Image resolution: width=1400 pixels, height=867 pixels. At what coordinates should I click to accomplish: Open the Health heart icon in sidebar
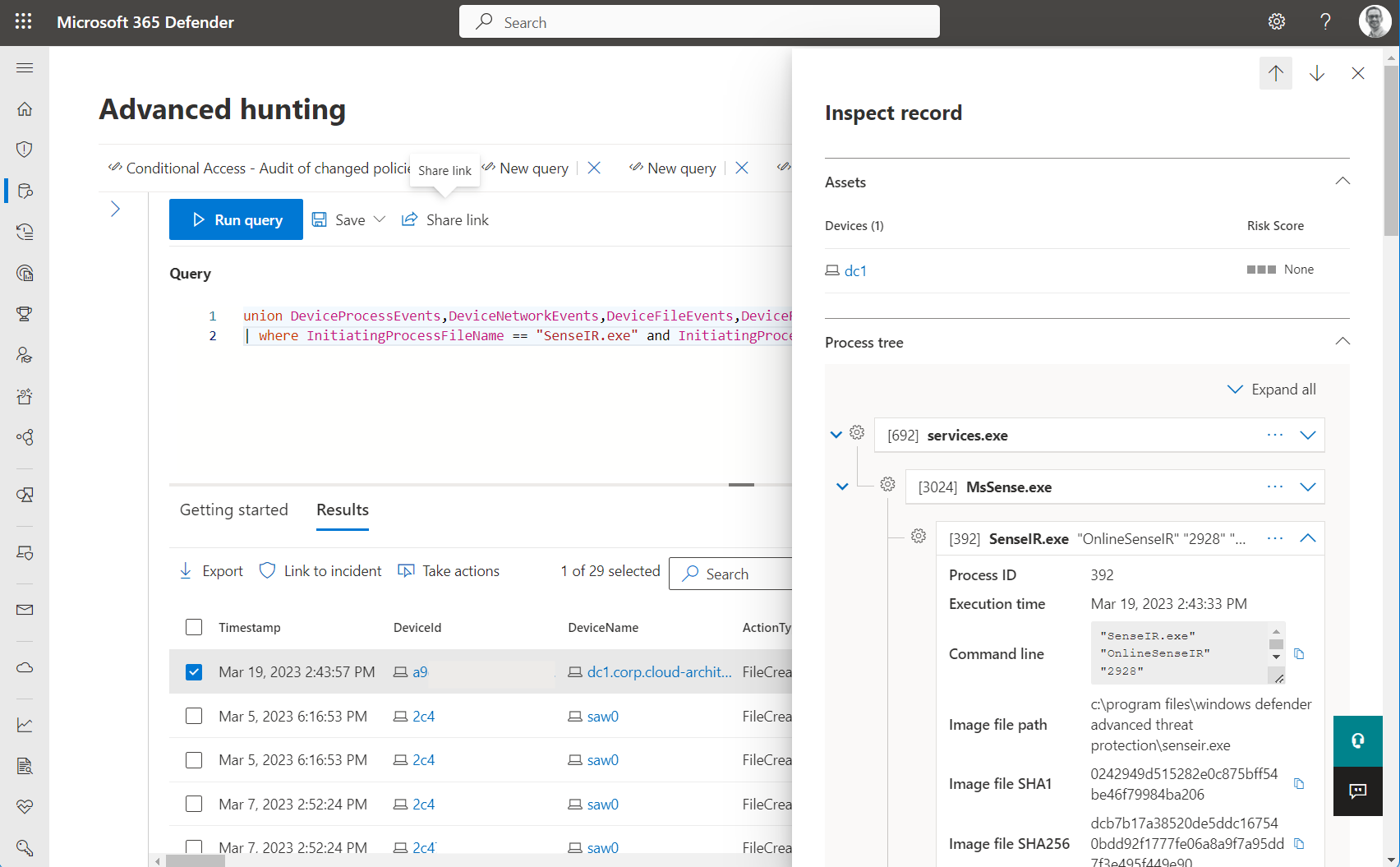25,807
